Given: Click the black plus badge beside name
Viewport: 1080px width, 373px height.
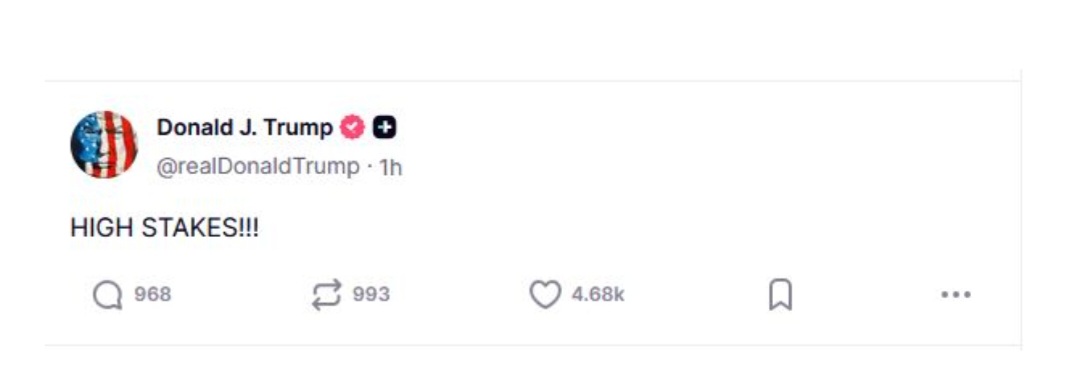Looking at the screenshot, I should 385,128.
